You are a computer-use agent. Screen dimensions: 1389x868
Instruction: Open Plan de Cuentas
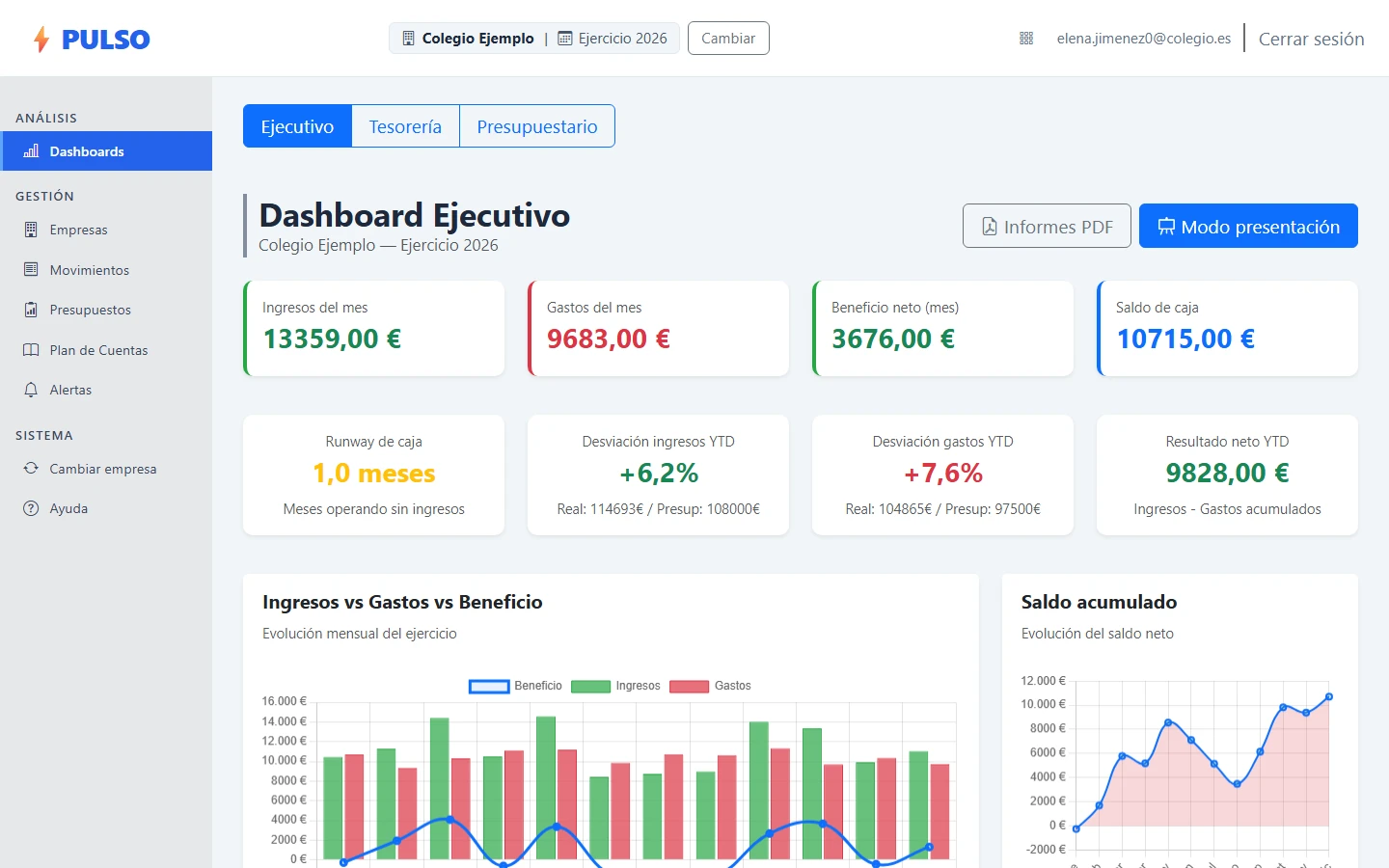tap(106, 350)
